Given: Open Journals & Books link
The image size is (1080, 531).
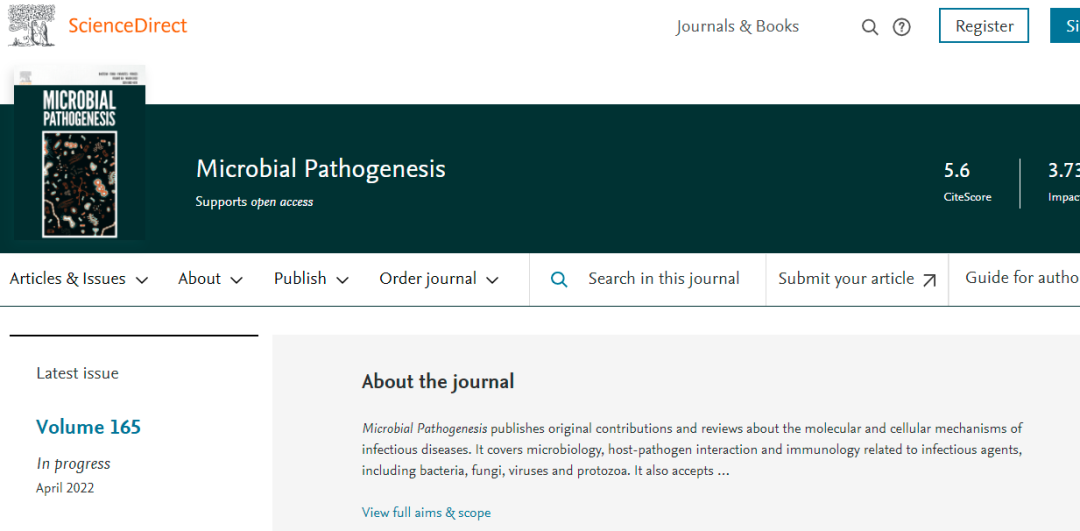Looking at the screenshot, I should click(737, 26).
